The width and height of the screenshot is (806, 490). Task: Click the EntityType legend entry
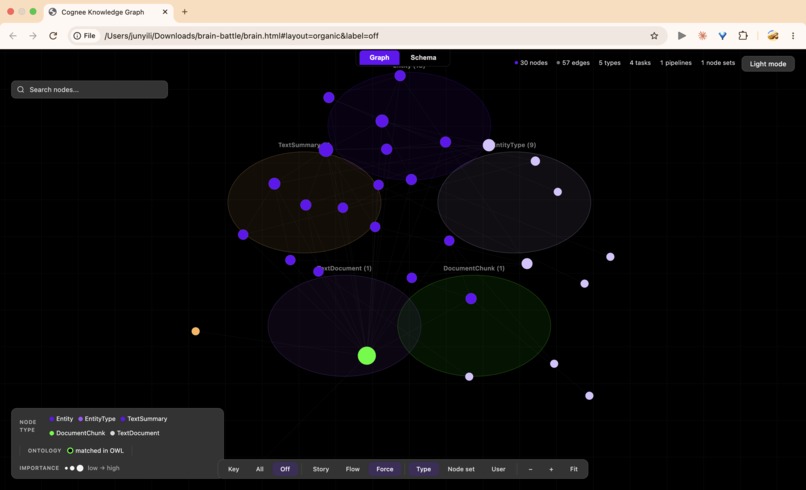point(97,419)
